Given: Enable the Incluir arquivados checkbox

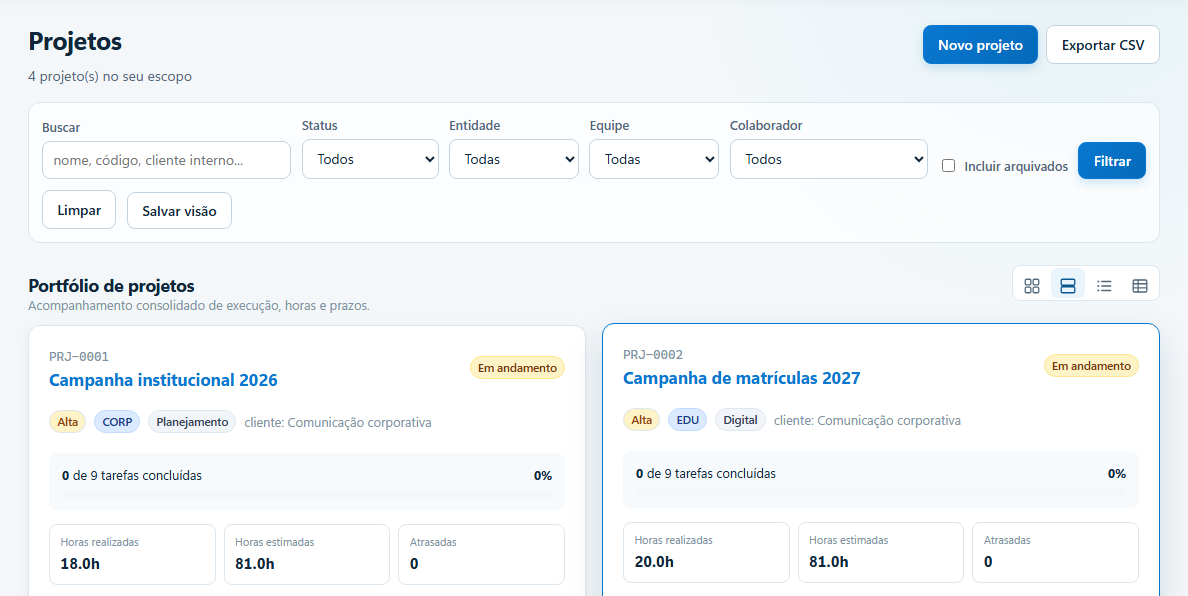Looking at the screenshot, I should (949, 166).
